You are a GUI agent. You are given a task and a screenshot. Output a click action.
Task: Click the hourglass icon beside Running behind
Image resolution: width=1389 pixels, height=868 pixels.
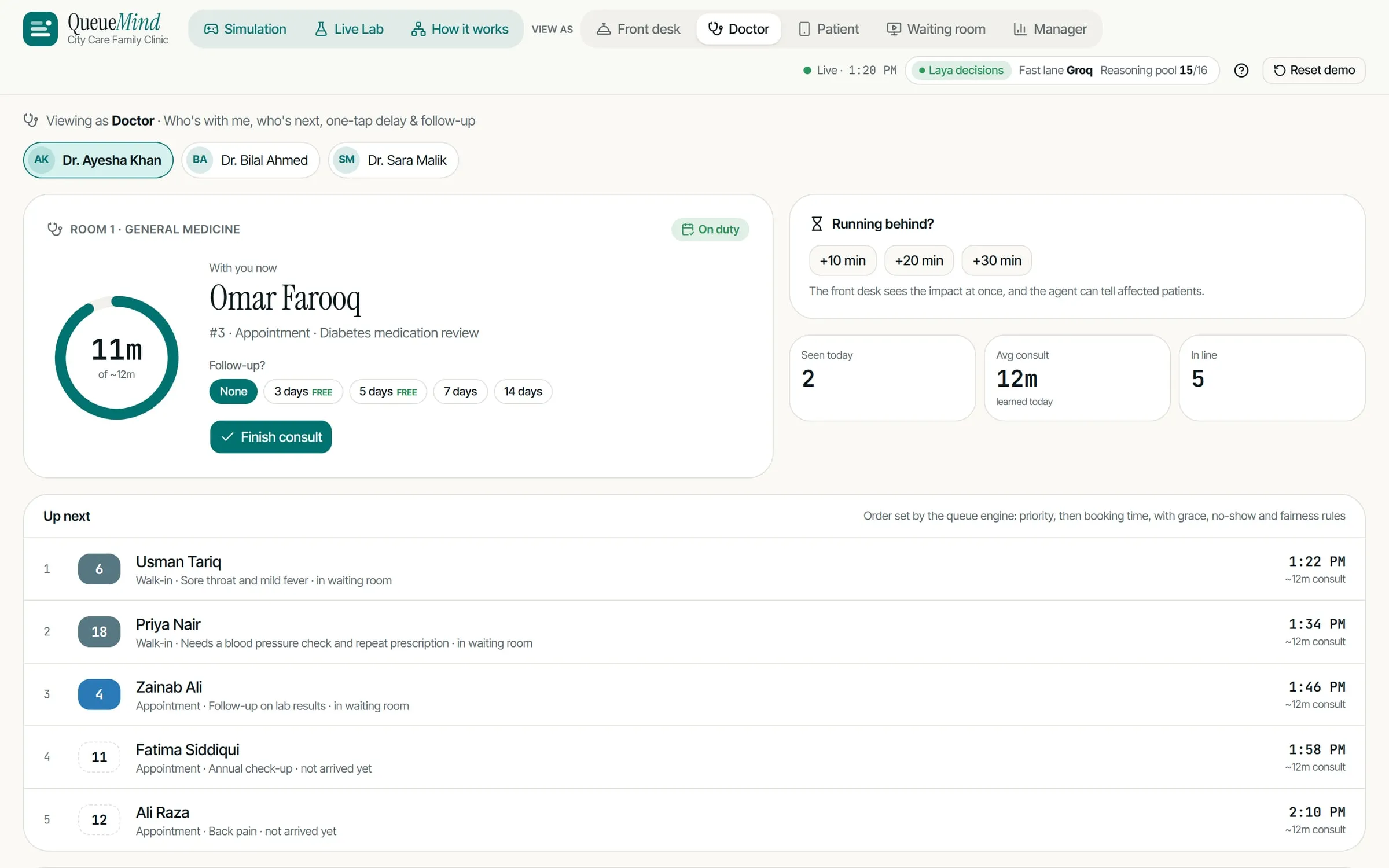click(817, 224)
